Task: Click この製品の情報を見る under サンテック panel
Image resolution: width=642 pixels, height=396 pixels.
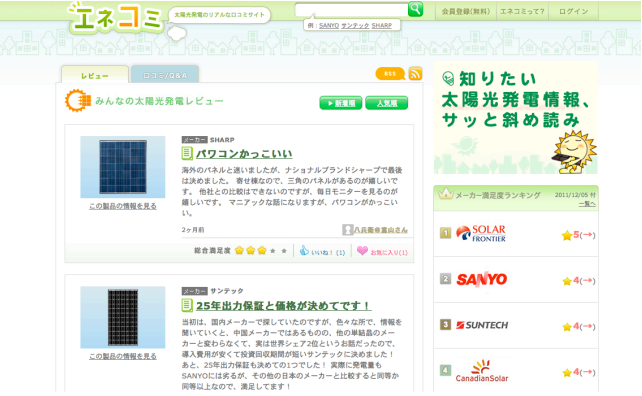Action: (x=123, y=356)
